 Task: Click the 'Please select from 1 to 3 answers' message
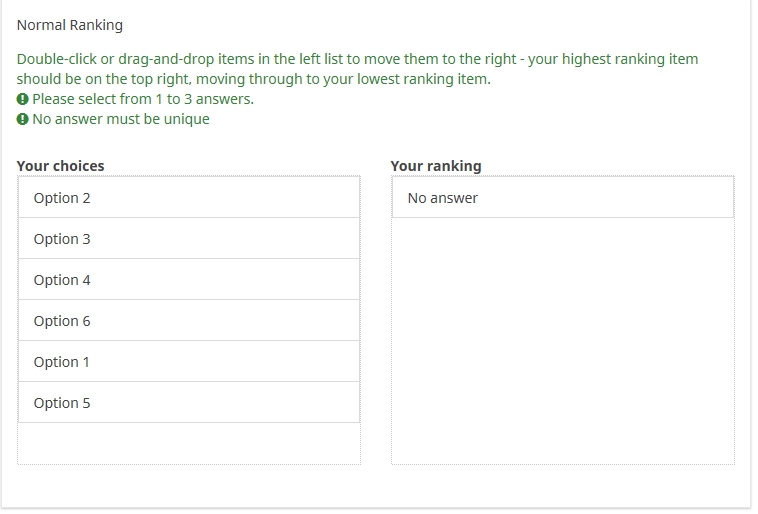(x=143, y=99)
